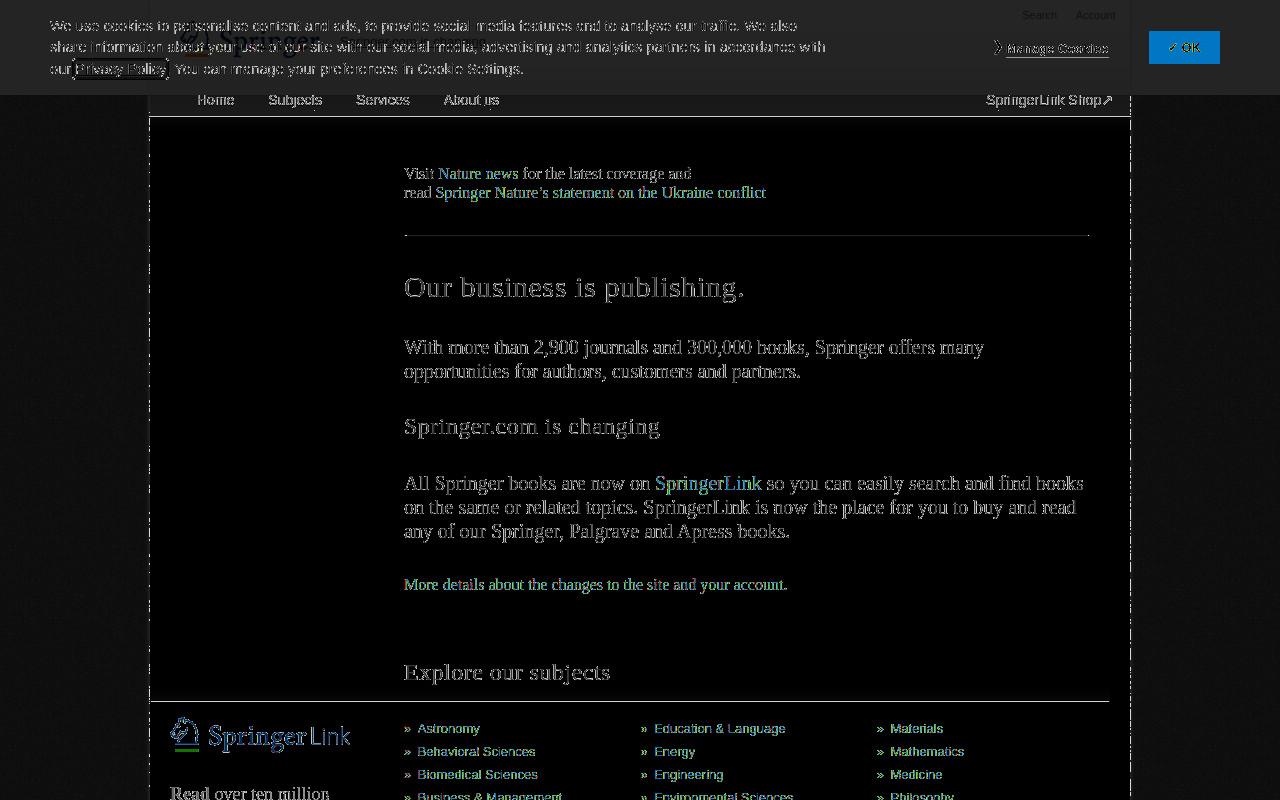Browse the Medicine subject

coord(916,774)
